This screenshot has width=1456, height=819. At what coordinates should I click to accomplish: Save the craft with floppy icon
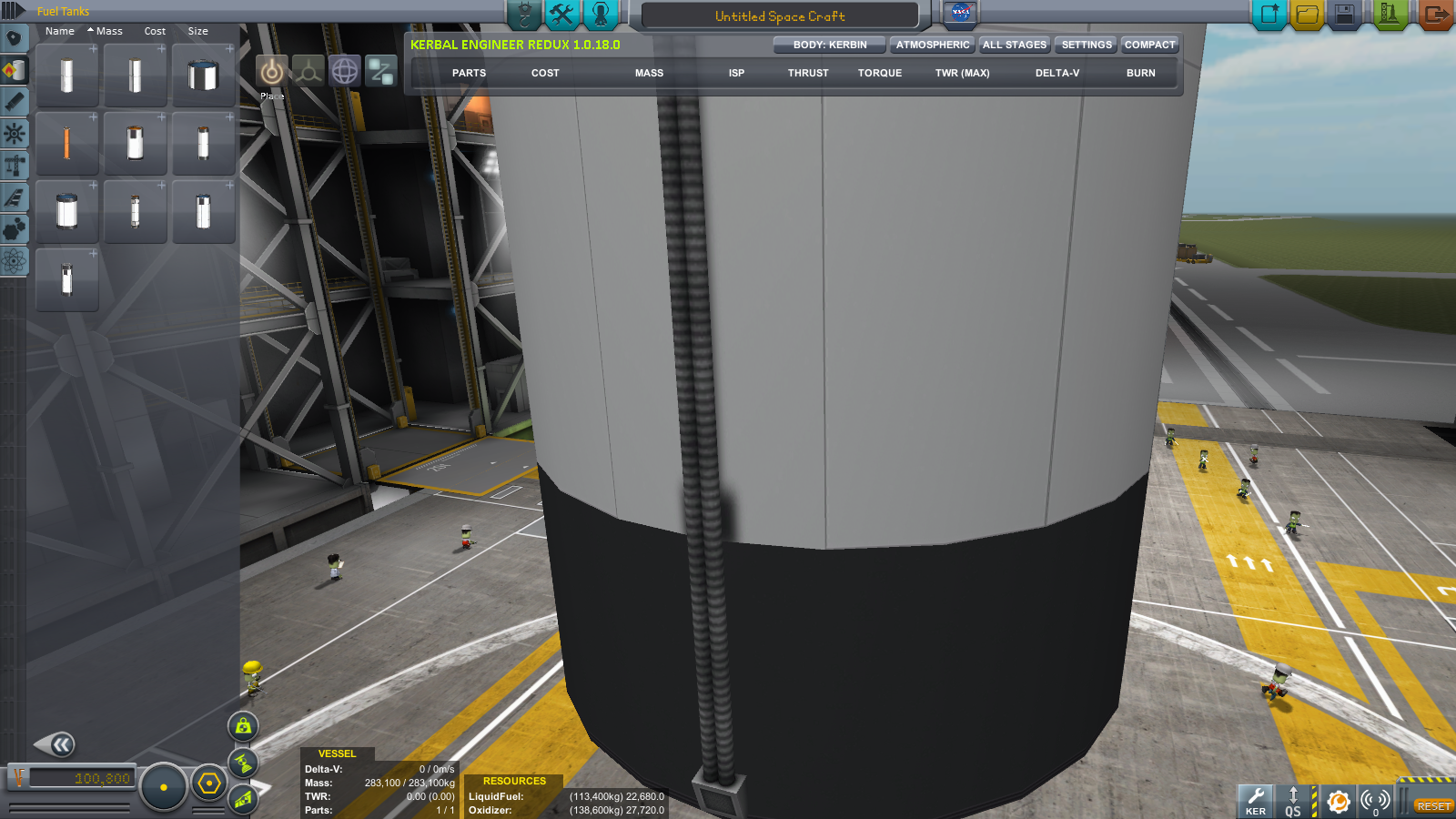1344,15
